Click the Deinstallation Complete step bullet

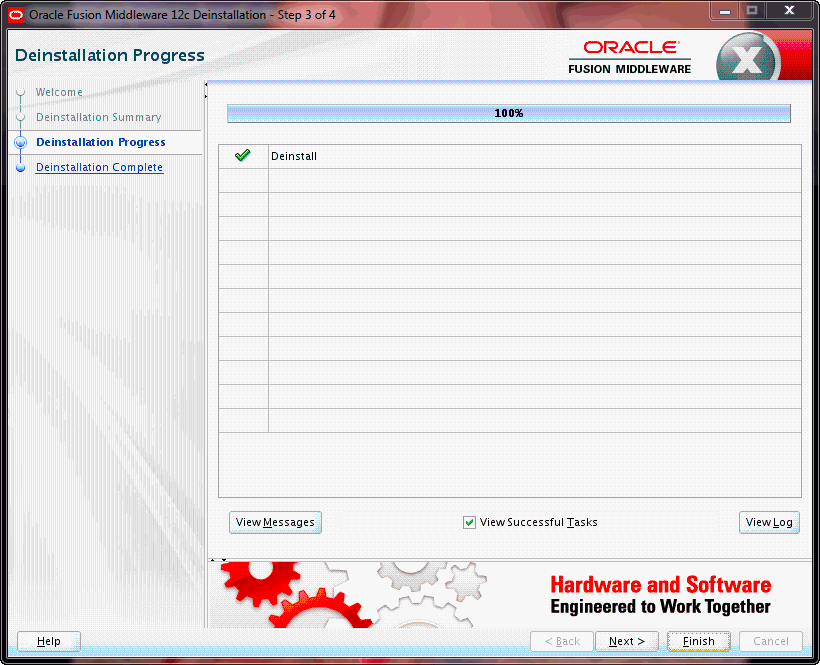coord(21,168)
